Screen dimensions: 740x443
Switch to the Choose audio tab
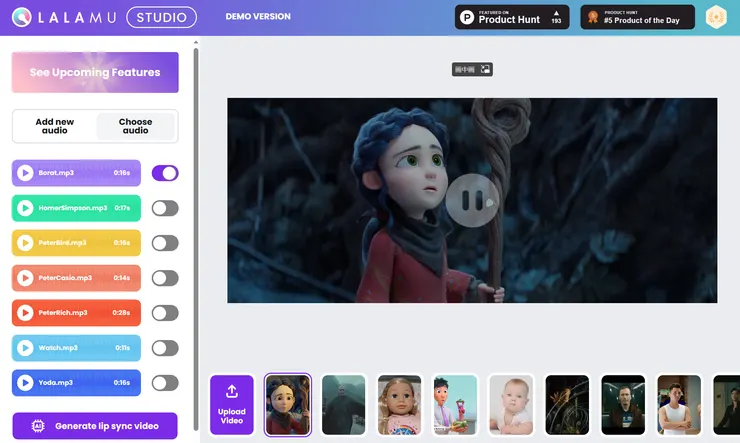click(x=135, y=126)
